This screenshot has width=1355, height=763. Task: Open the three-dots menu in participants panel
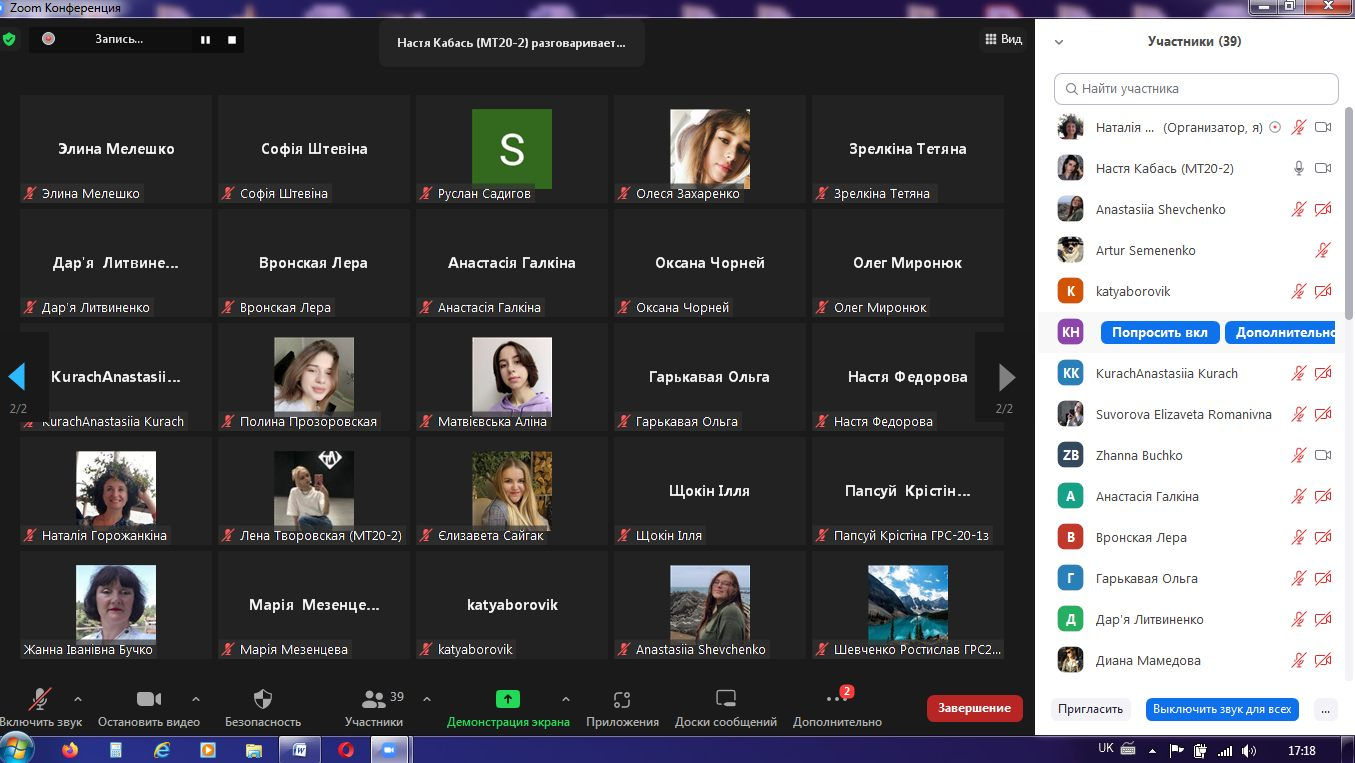click(x=1326, y=709)
